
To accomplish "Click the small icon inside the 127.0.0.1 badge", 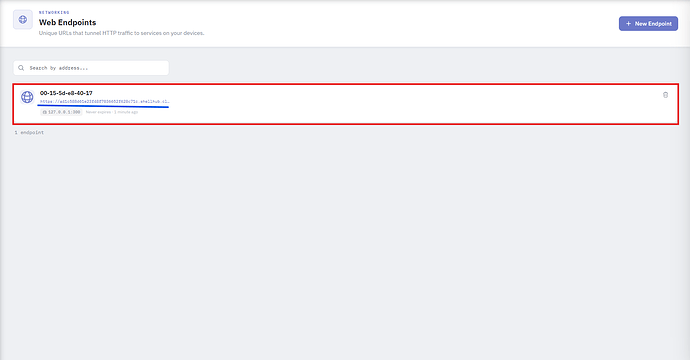I will 44,112.
